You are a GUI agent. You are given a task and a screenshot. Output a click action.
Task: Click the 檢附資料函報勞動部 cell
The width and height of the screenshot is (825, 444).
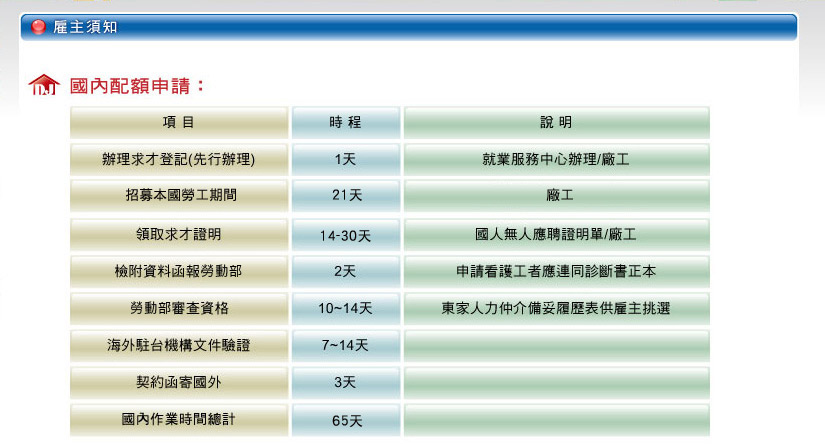178,272
